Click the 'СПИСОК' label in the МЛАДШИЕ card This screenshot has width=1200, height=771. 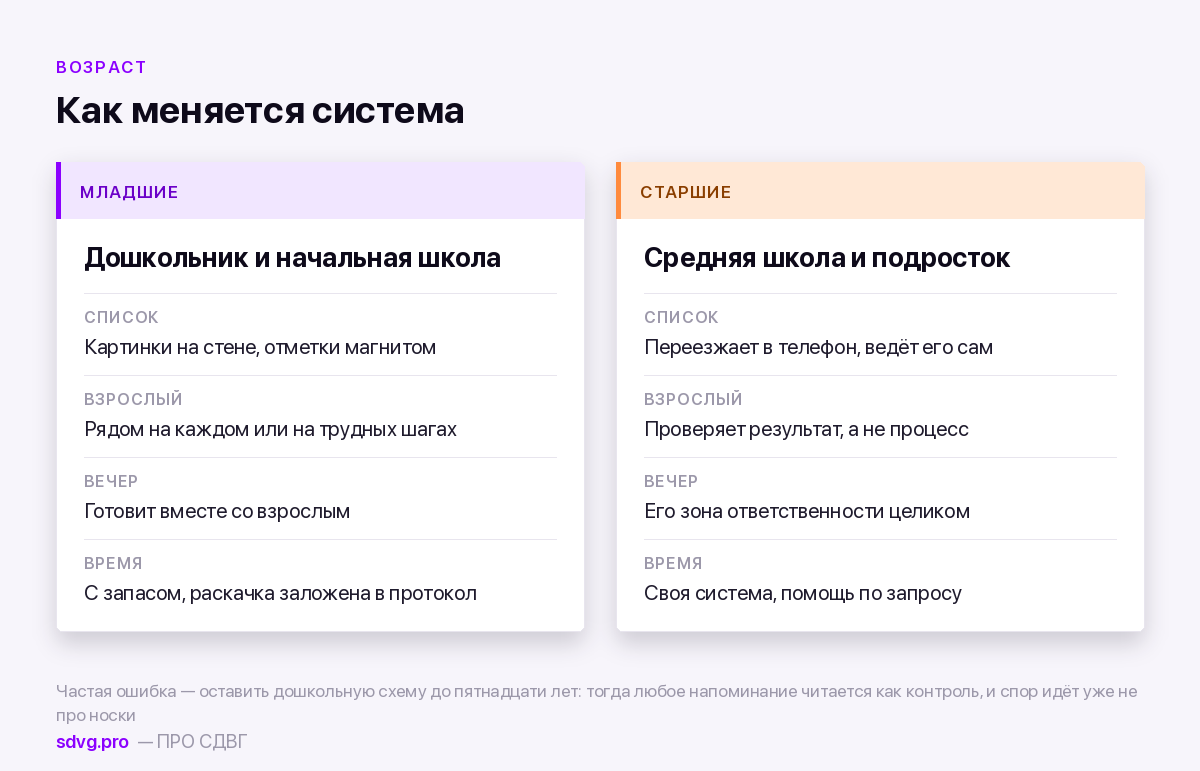(121, 317)
